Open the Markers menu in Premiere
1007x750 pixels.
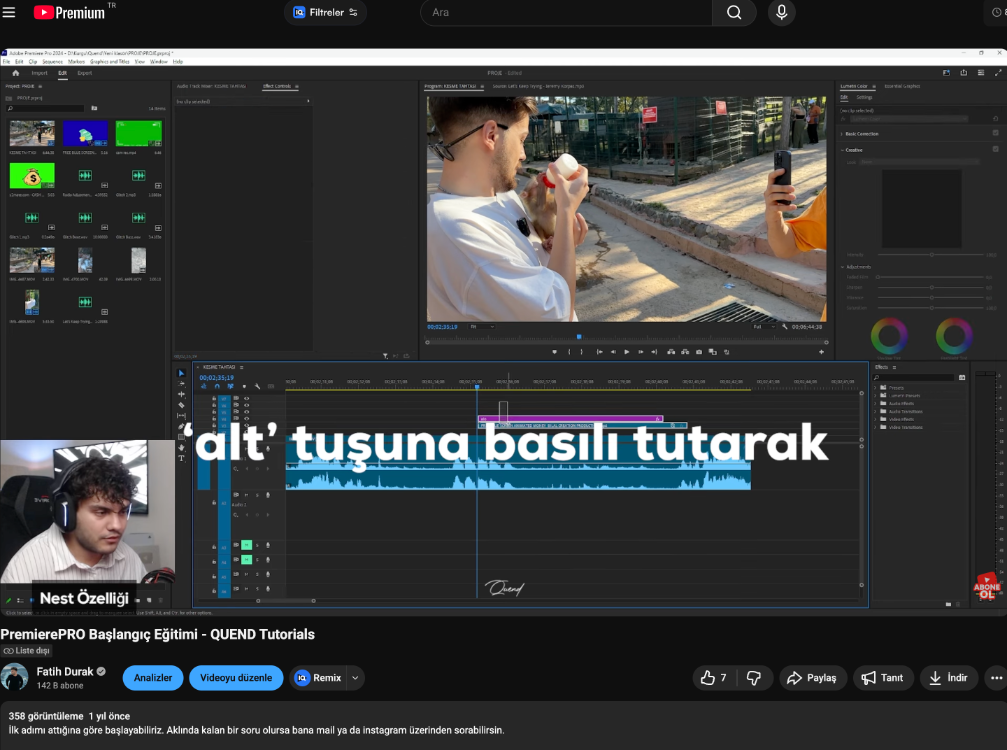(x=76, y=62)
